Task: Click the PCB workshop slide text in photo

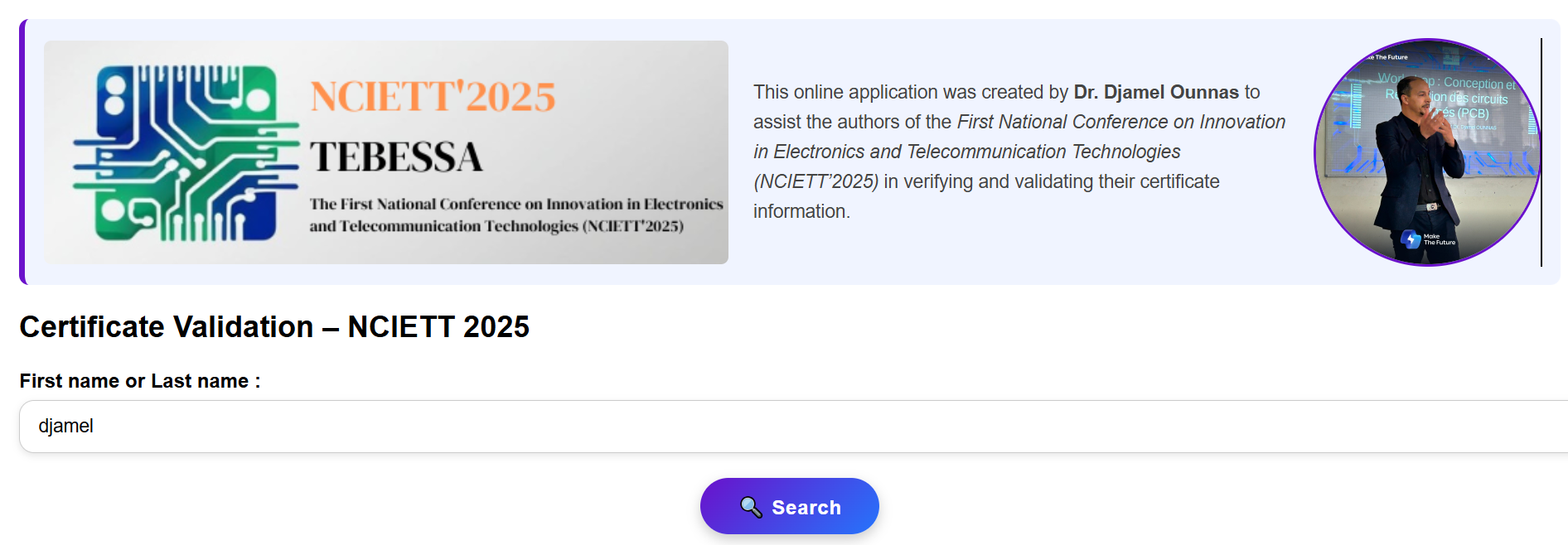Action: click(x=1471, y=98)
